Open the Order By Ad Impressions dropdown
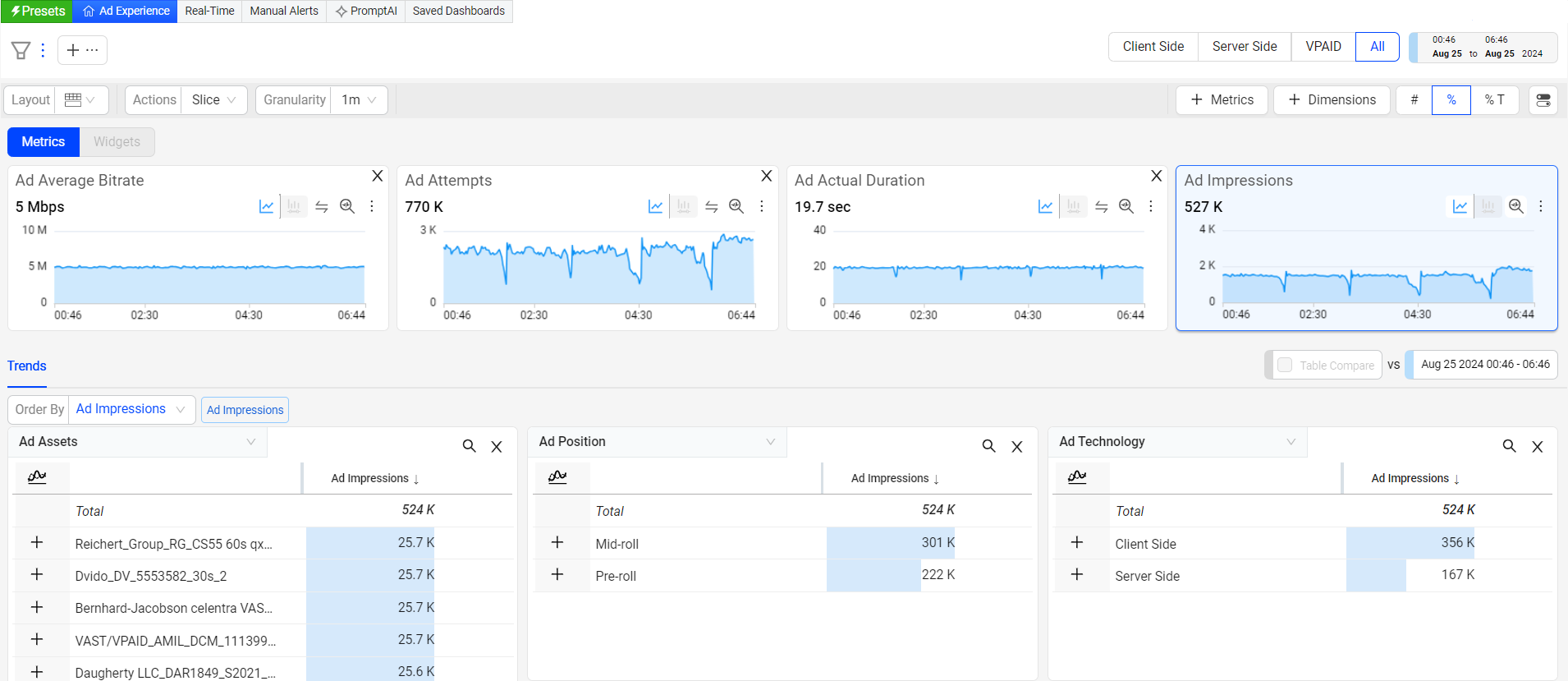Viewport: 1568px width, 681px height. (x=131, y=409)
